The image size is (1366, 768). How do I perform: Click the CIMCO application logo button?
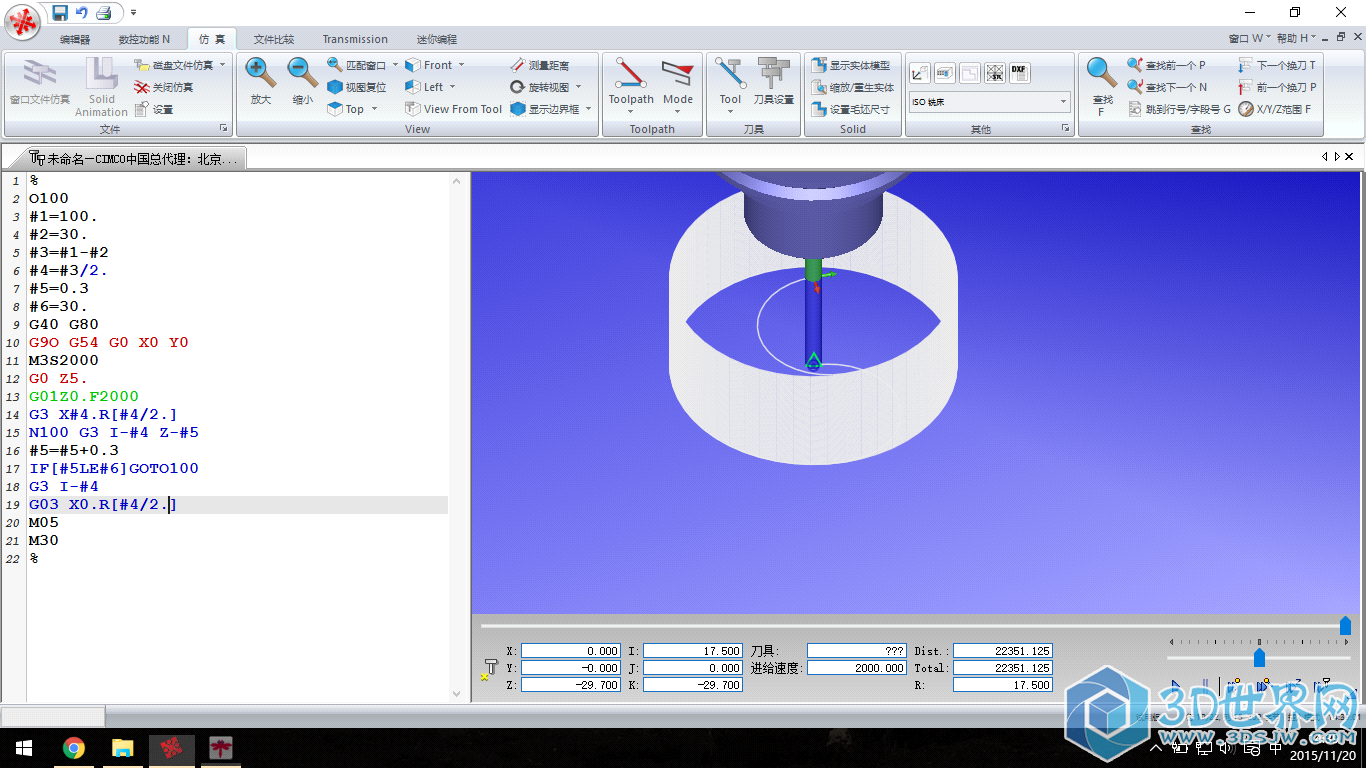[x=24, y=21]
